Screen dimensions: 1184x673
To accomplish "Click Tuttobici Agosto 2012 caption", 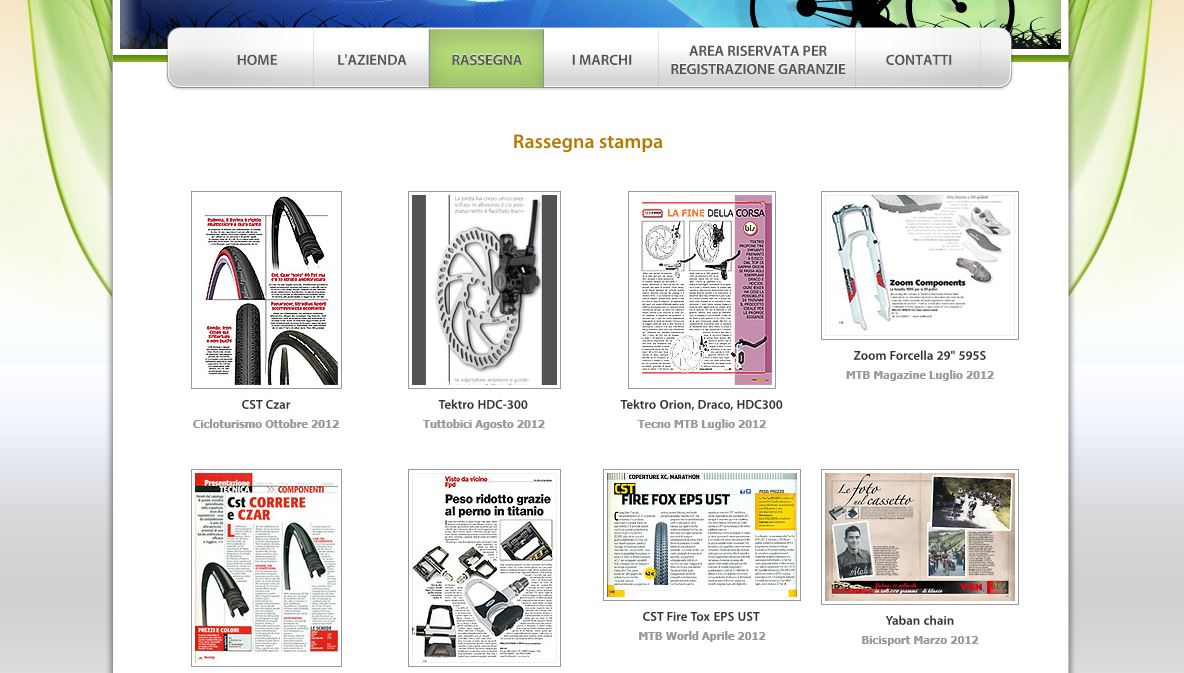I will tap(483, 424).
